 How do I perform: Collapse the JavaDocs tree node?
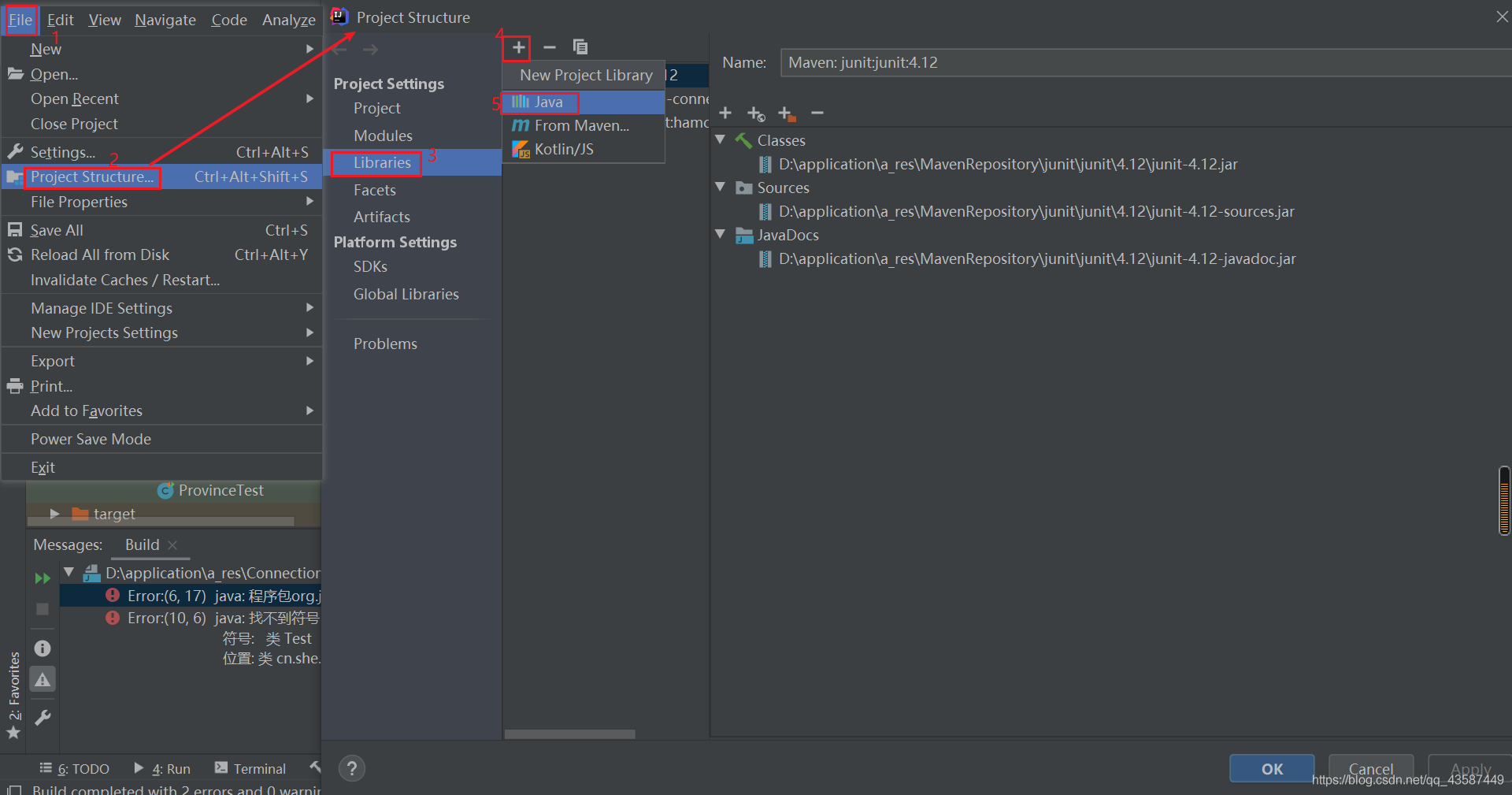[720, 235]
